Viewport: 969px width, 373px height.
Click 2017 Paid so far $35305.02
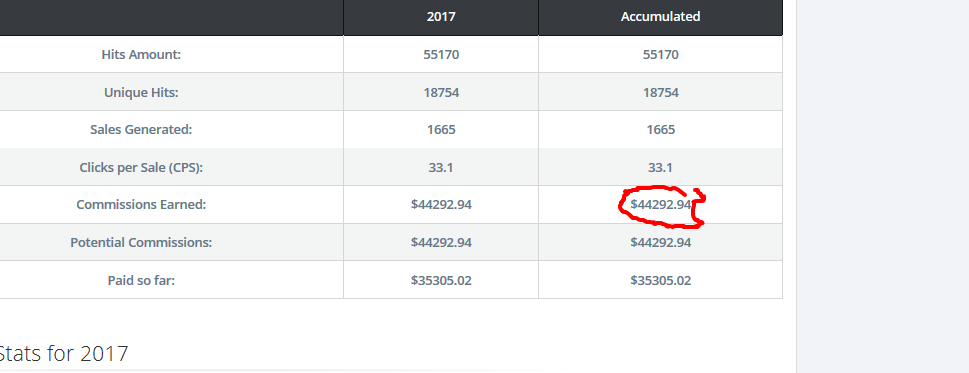pyautogui.click(x=441, y=280)
